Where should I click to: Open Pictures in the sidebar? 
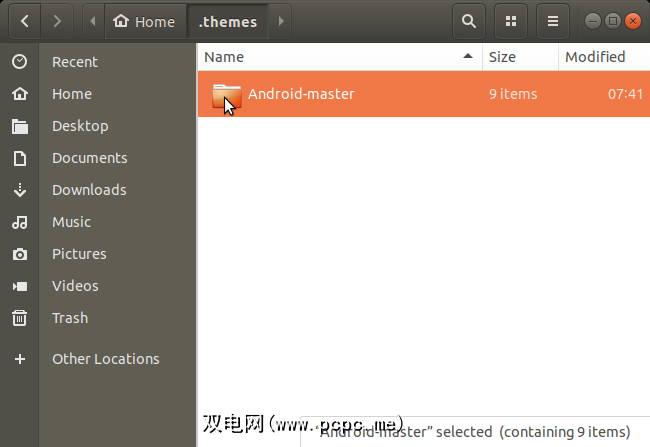click(x=79, y=254)
